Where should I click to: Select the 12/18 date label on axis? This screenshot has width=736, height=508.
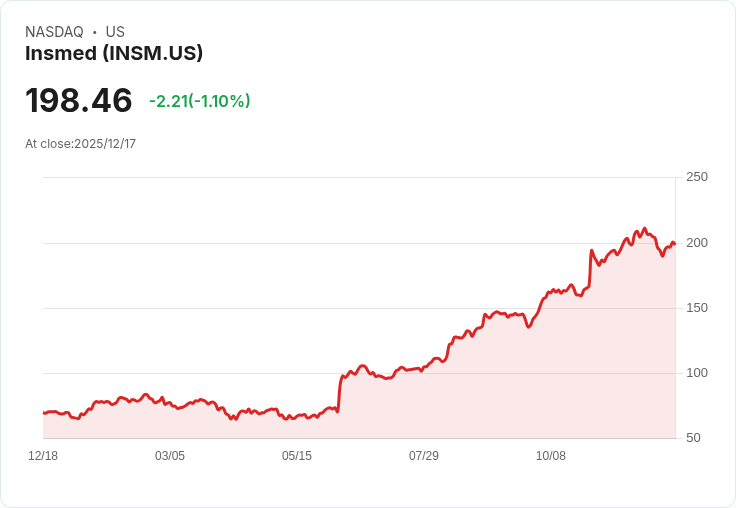point(43,456)
